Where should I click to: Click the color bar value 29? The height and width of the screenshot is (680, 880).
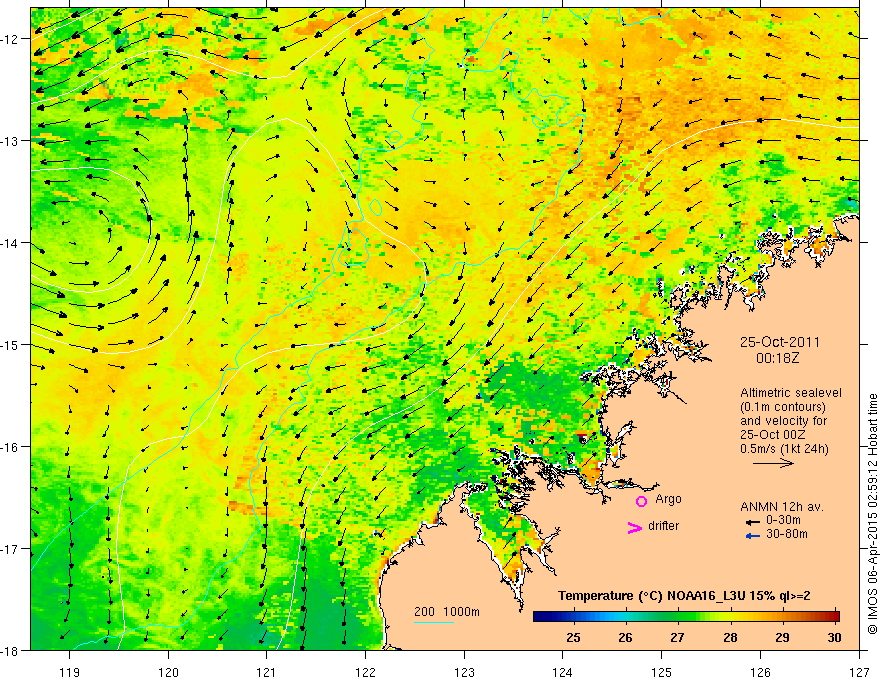pyautogui.click(x=782, y=638)
